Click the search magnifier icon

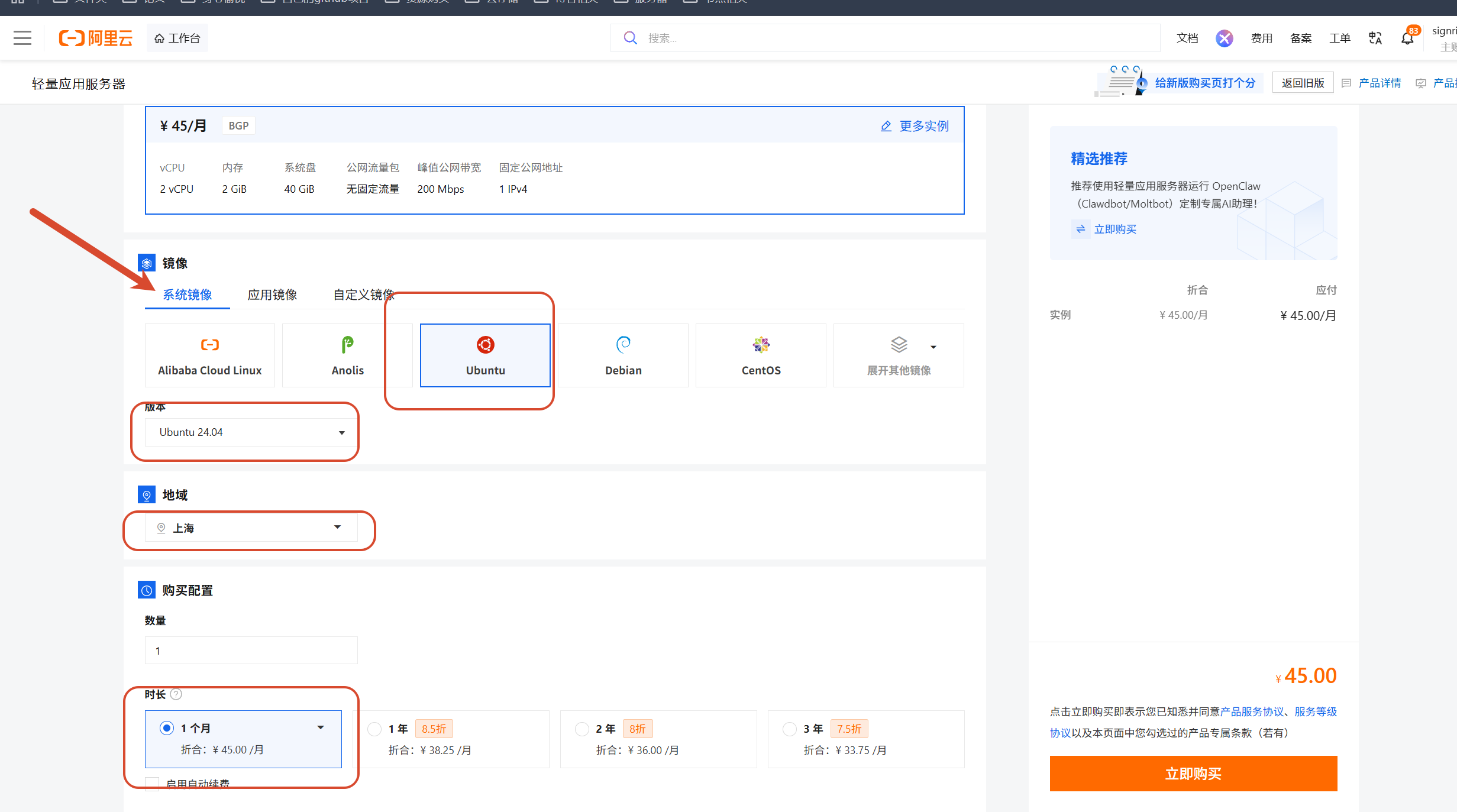(631, 38)
